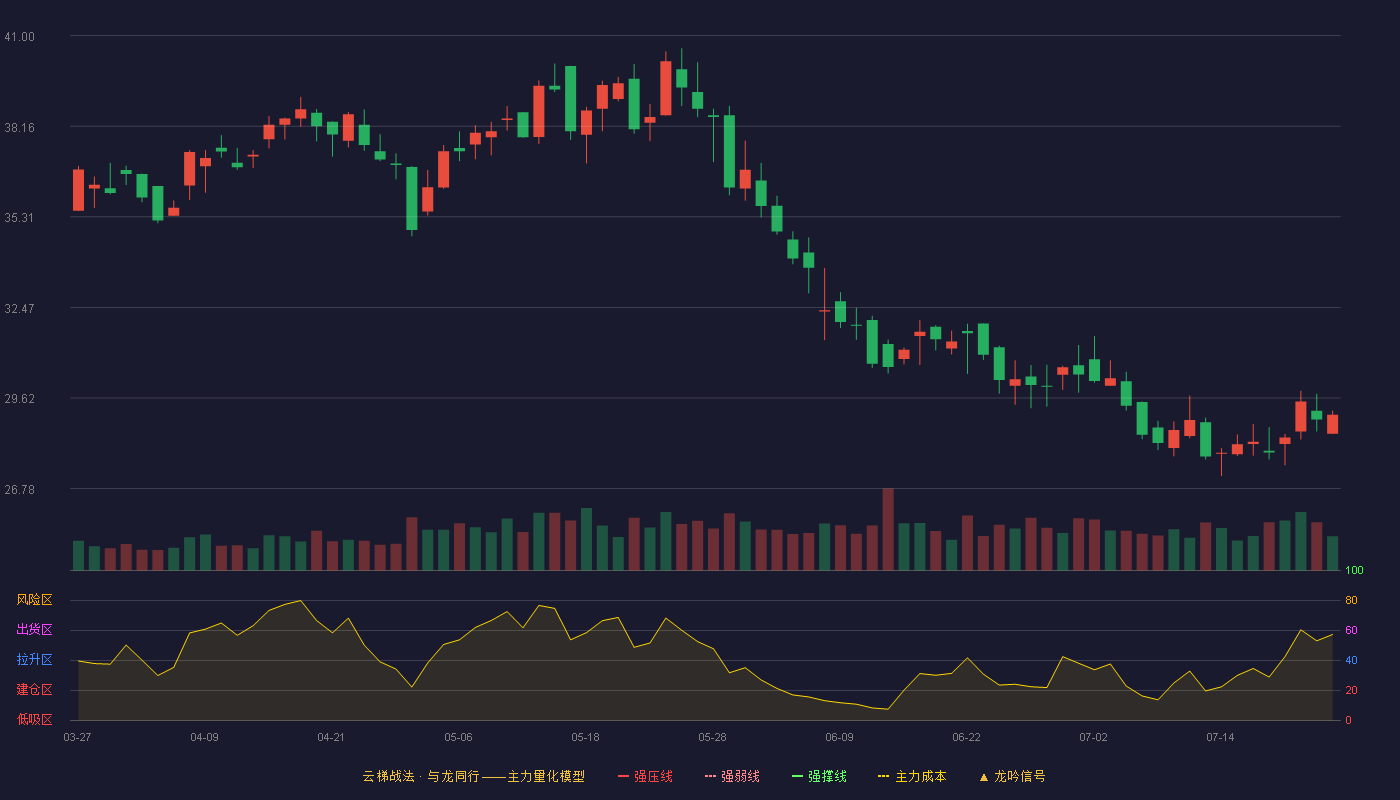The height and width of the screenshot is (800, 1400).
Task: Click the 04-09 date label
Action: point(204,737)
